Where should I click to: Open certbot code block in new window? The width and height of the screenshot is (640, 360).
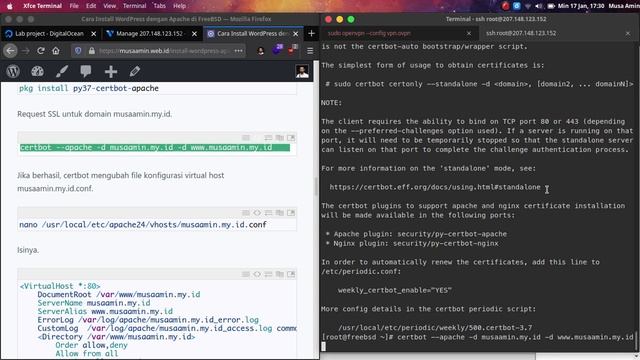point(291,138)
